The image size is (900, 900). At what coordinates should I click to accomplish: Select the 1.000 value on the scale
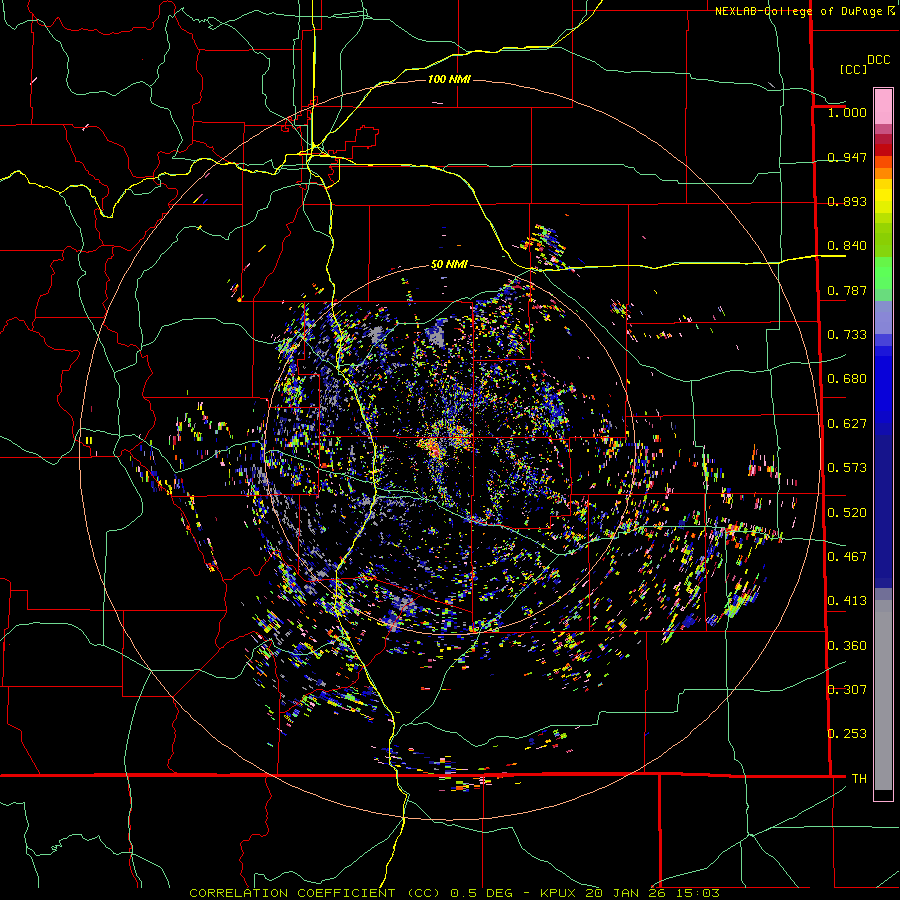click(x=847, y=112)
